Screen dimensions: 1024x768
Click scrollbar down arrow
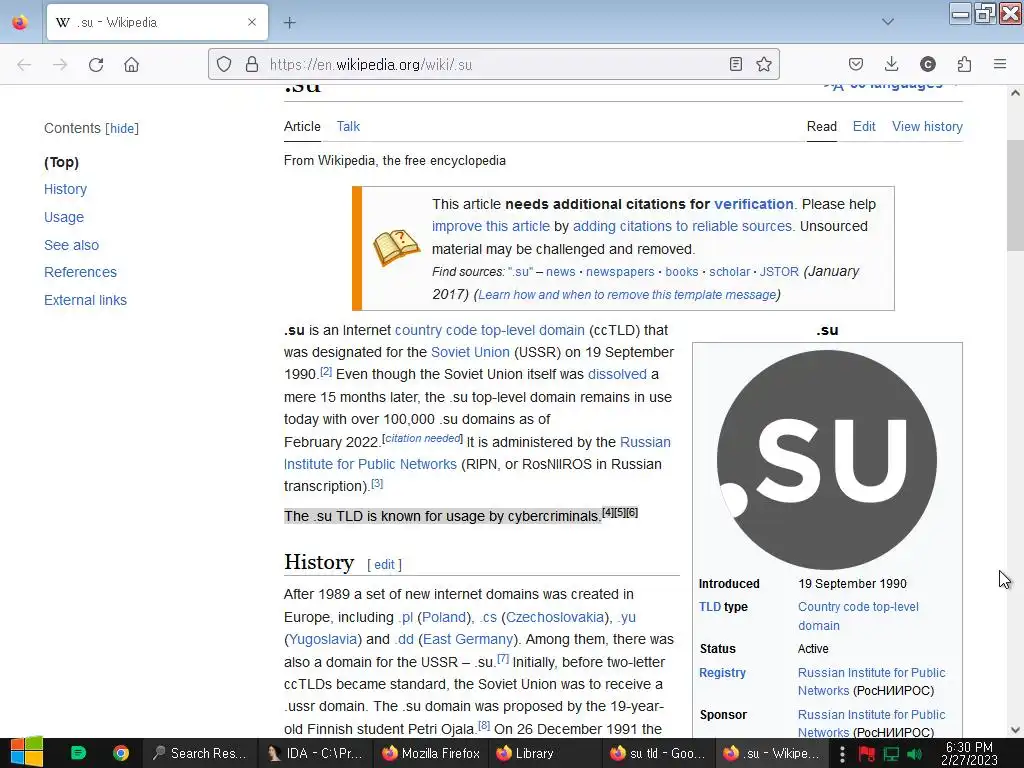(x=1015, y=730)
